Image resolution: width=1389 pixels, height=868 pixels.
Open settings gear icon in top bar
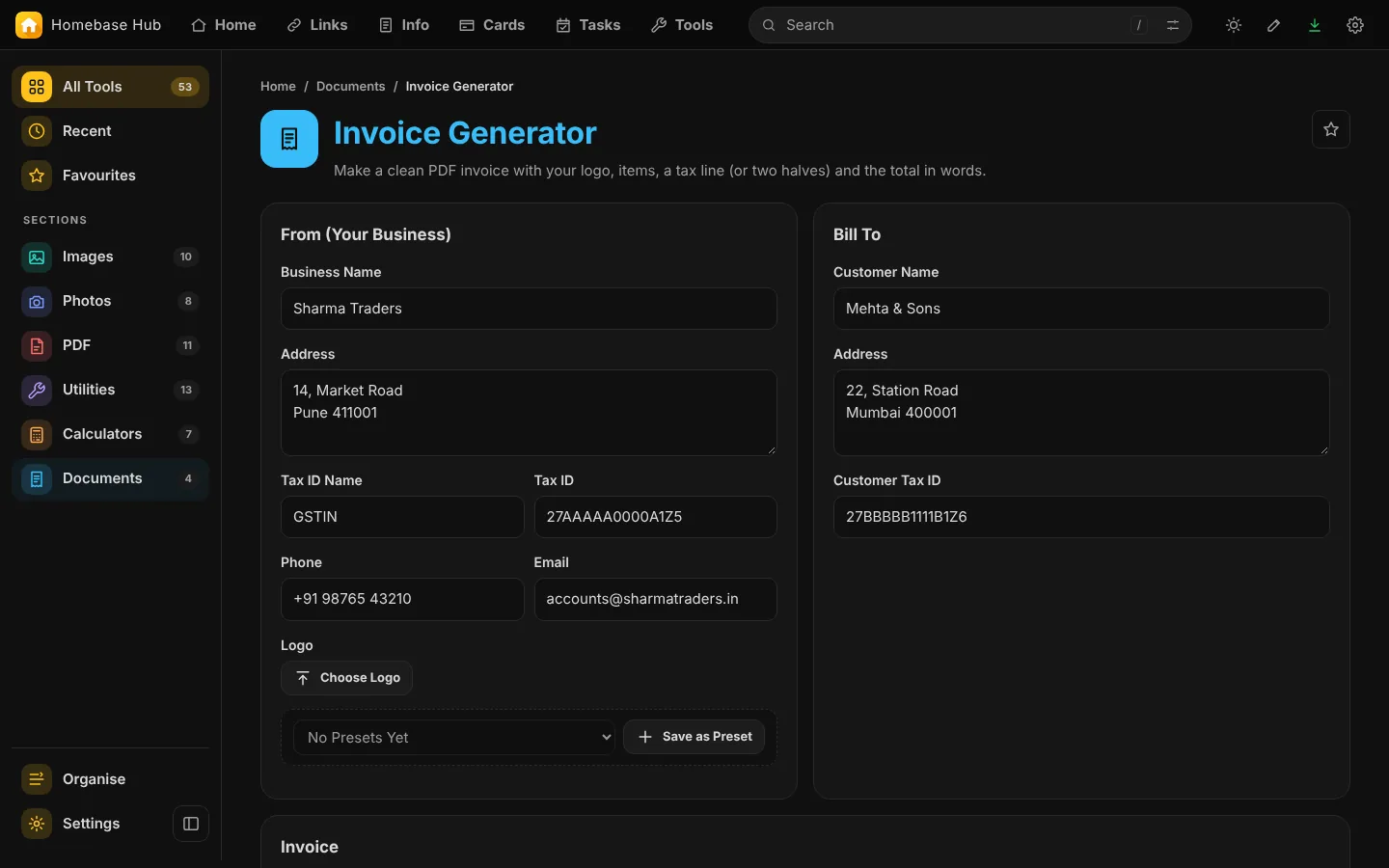(x=1355, y=25)
